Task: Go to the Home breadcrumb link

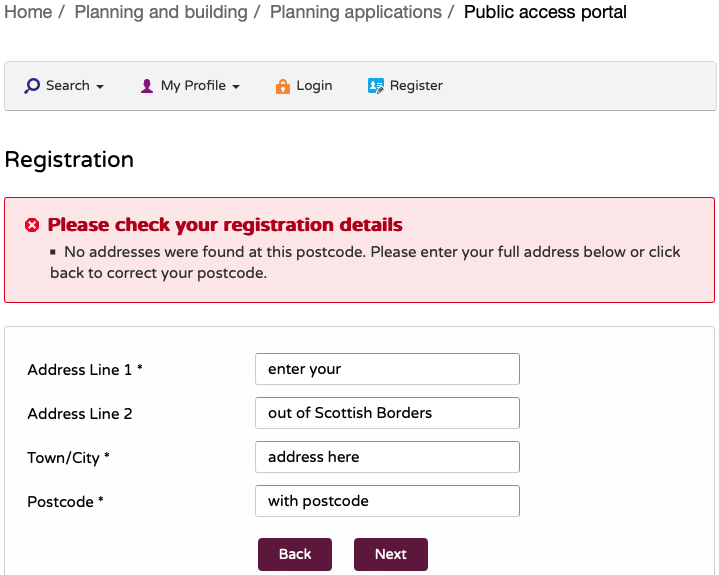Action: [28, 13]
